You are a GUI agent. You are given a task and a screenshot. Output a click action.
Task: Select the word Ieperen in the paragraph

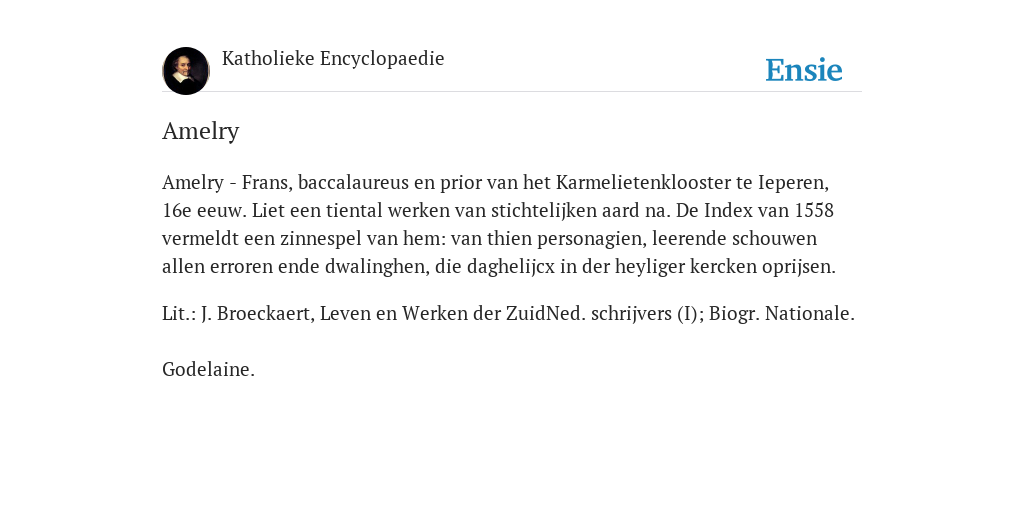coord(793,183)
